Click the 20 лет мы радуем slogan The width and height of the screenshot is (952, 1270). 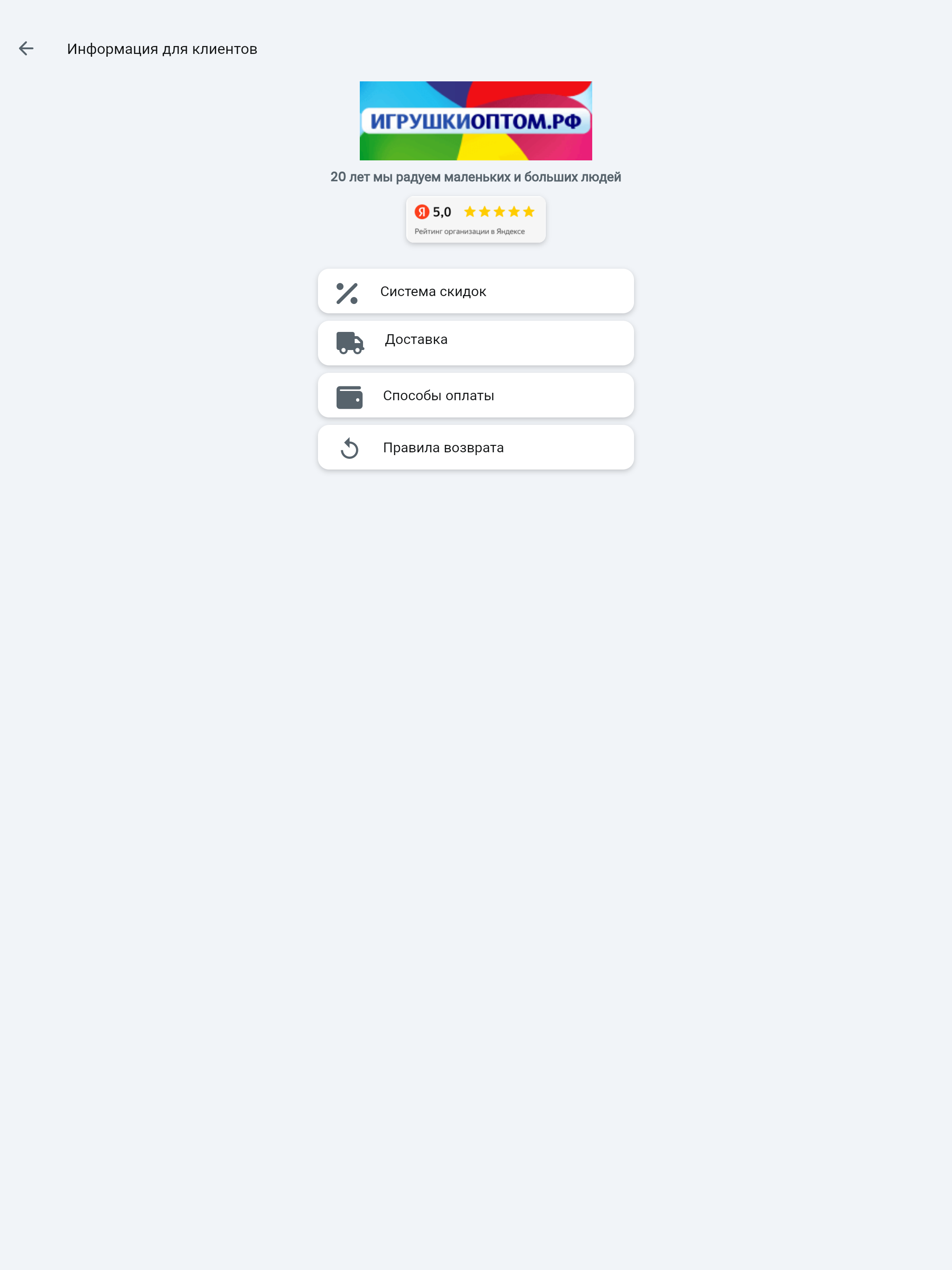(x=476, y=177)
